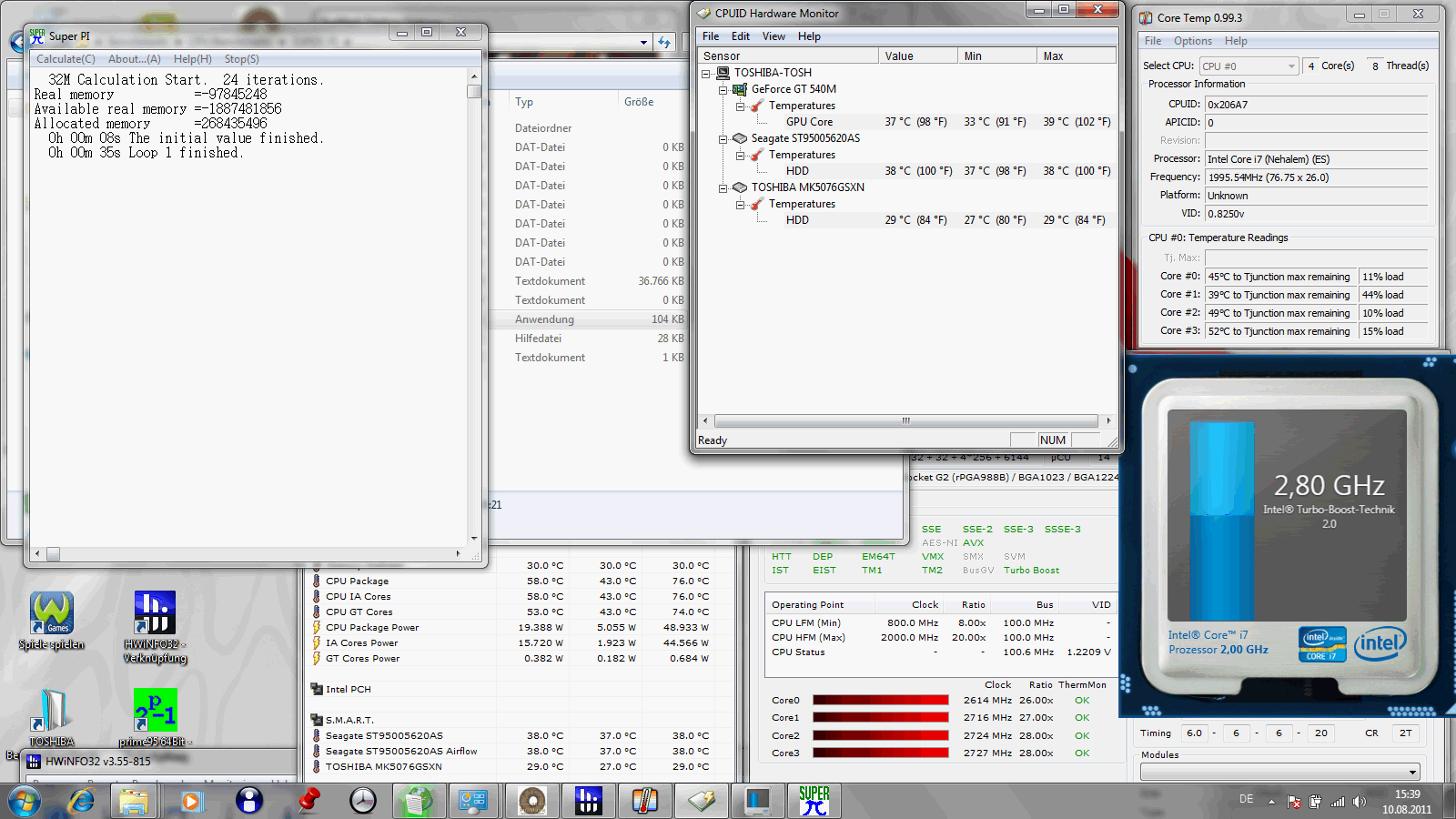This screenshot has width=1456, height=819.
Task: Open File menu in CPUID Hardware Monitor
Action: tap(711, 36)
